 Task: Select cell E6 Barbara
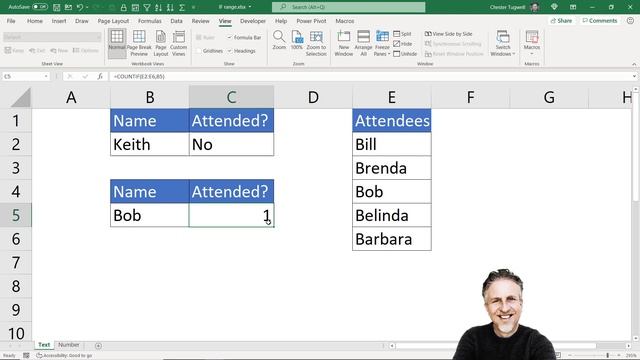click(392, 239)
